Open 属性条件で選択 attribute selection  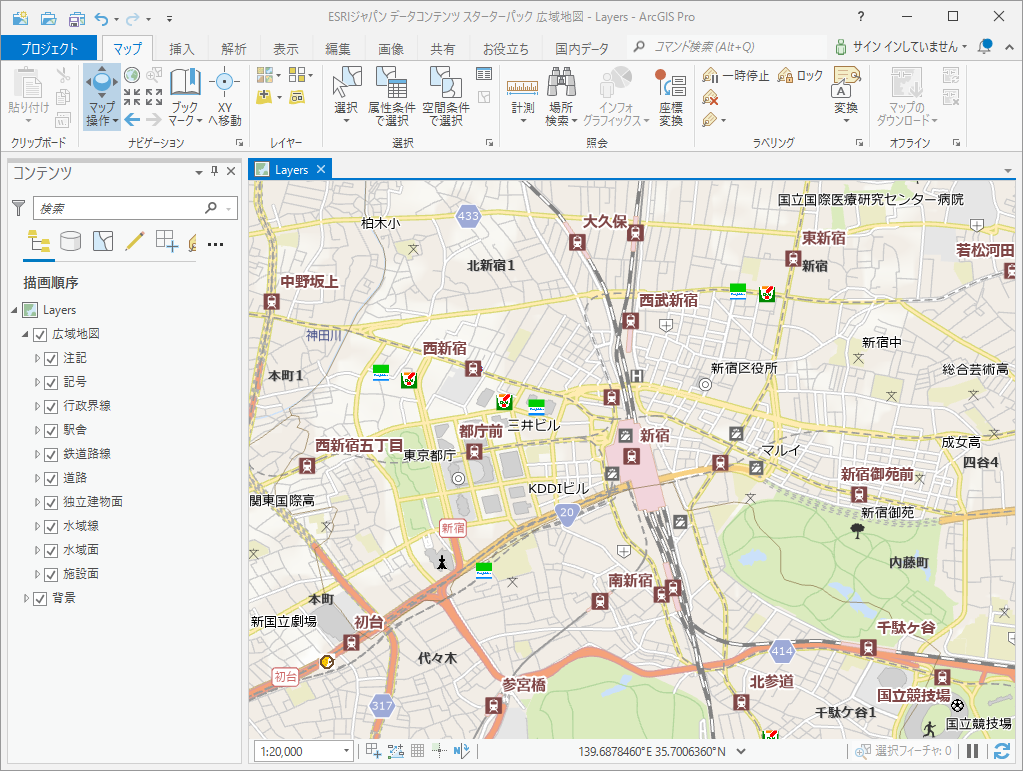pyautogui.click(x=391, y=96)
